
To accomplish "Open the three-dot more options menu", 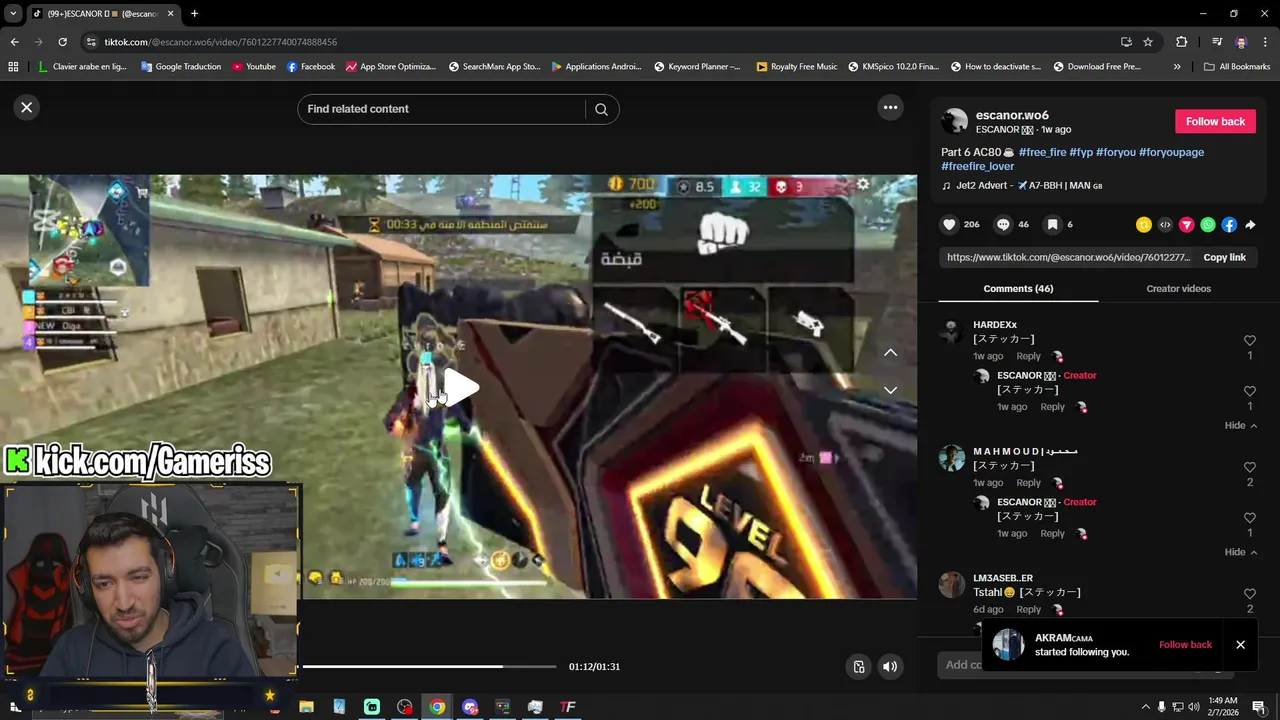I will pyautogui.click(x=890, y=107).
